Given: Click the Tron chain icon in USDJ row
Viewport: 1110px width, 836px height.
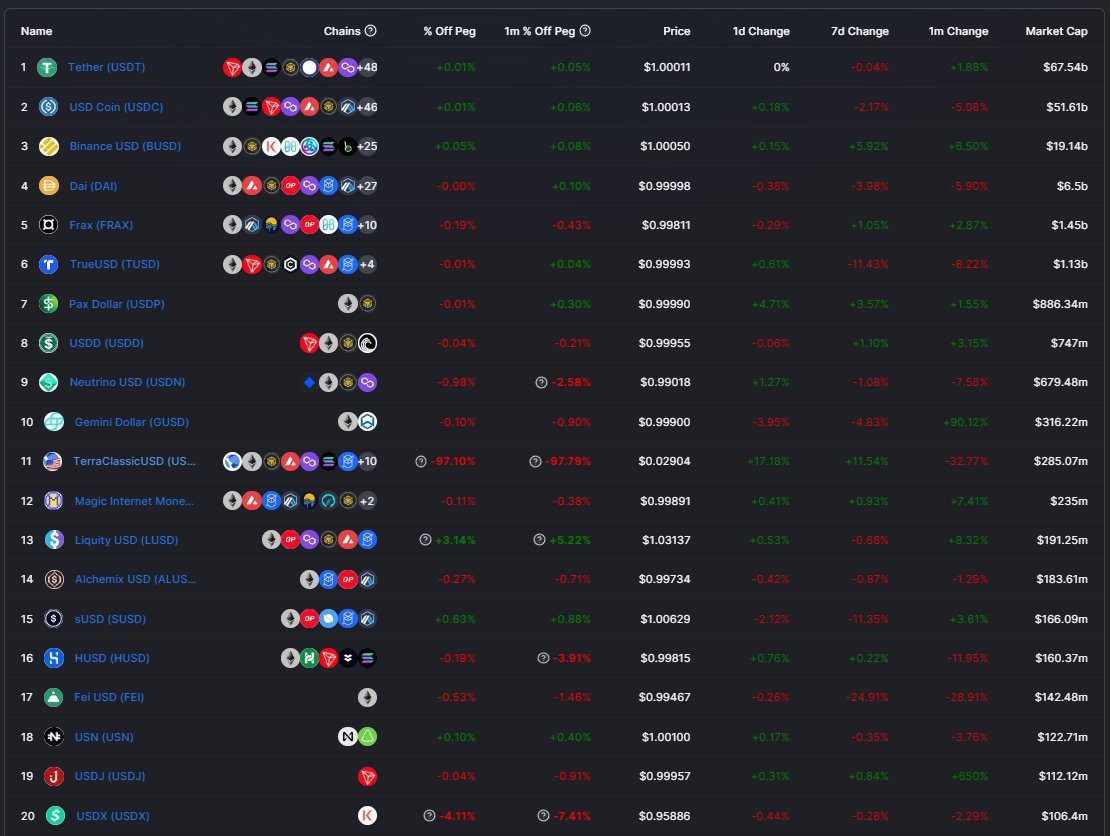Looking at the screenshot, I should click(x=367, y=777).
